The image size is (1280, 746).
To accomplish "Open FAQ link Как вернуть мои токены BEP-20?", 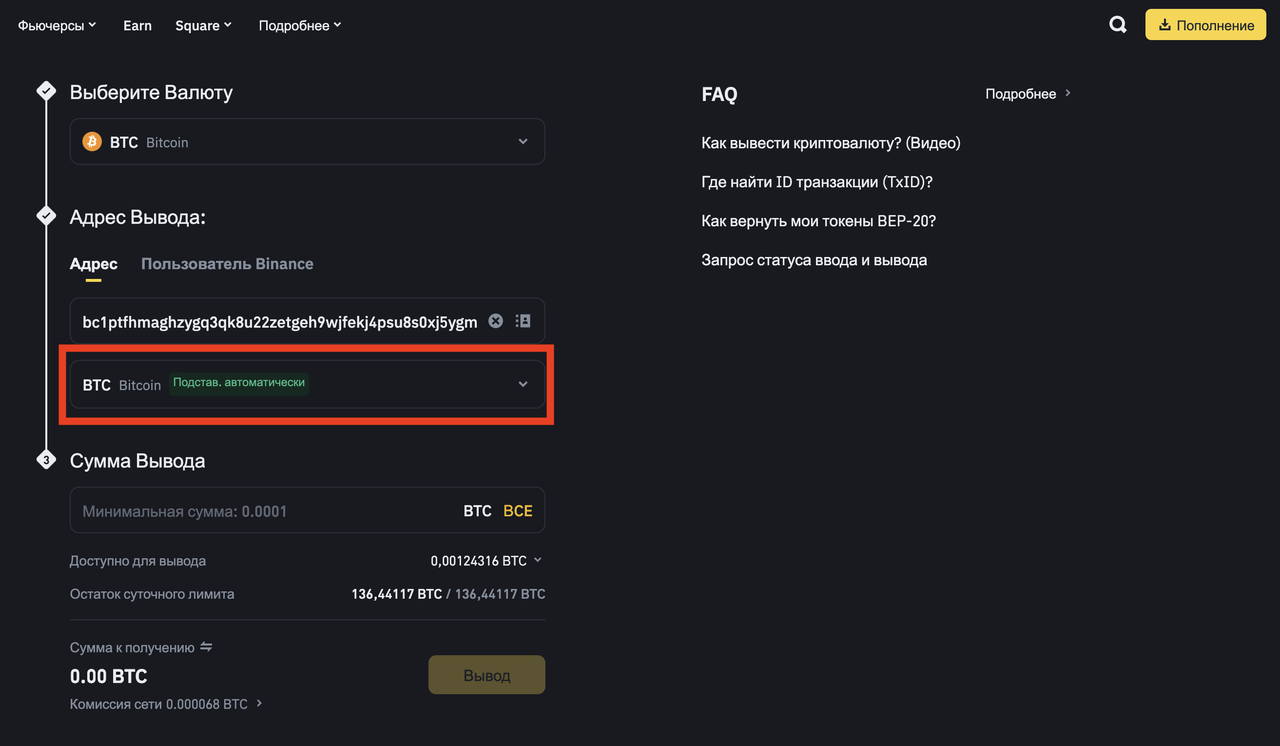I will click(819, 221).
